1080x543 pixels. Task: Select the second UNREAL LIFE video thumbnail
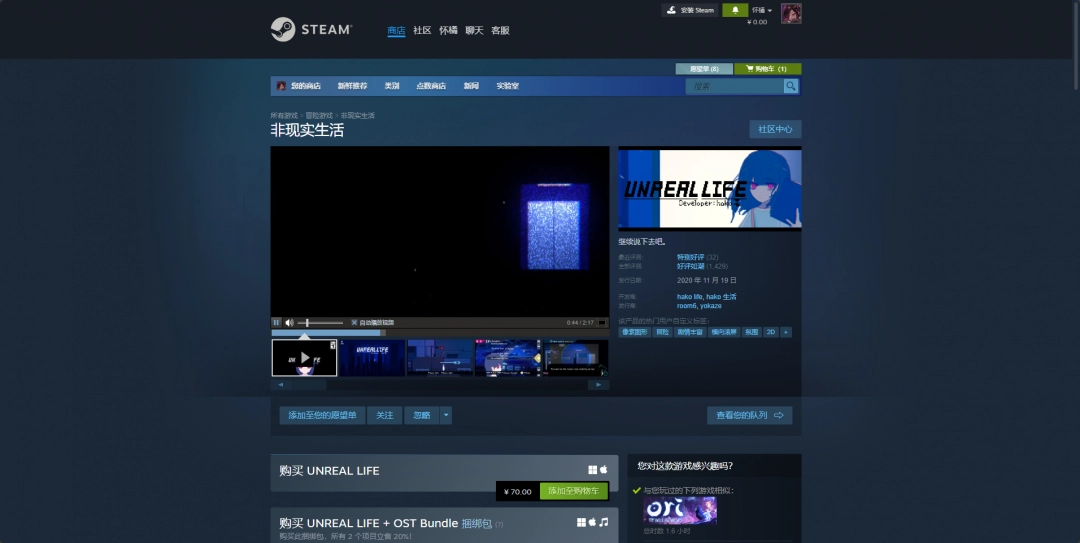(372, 357)
